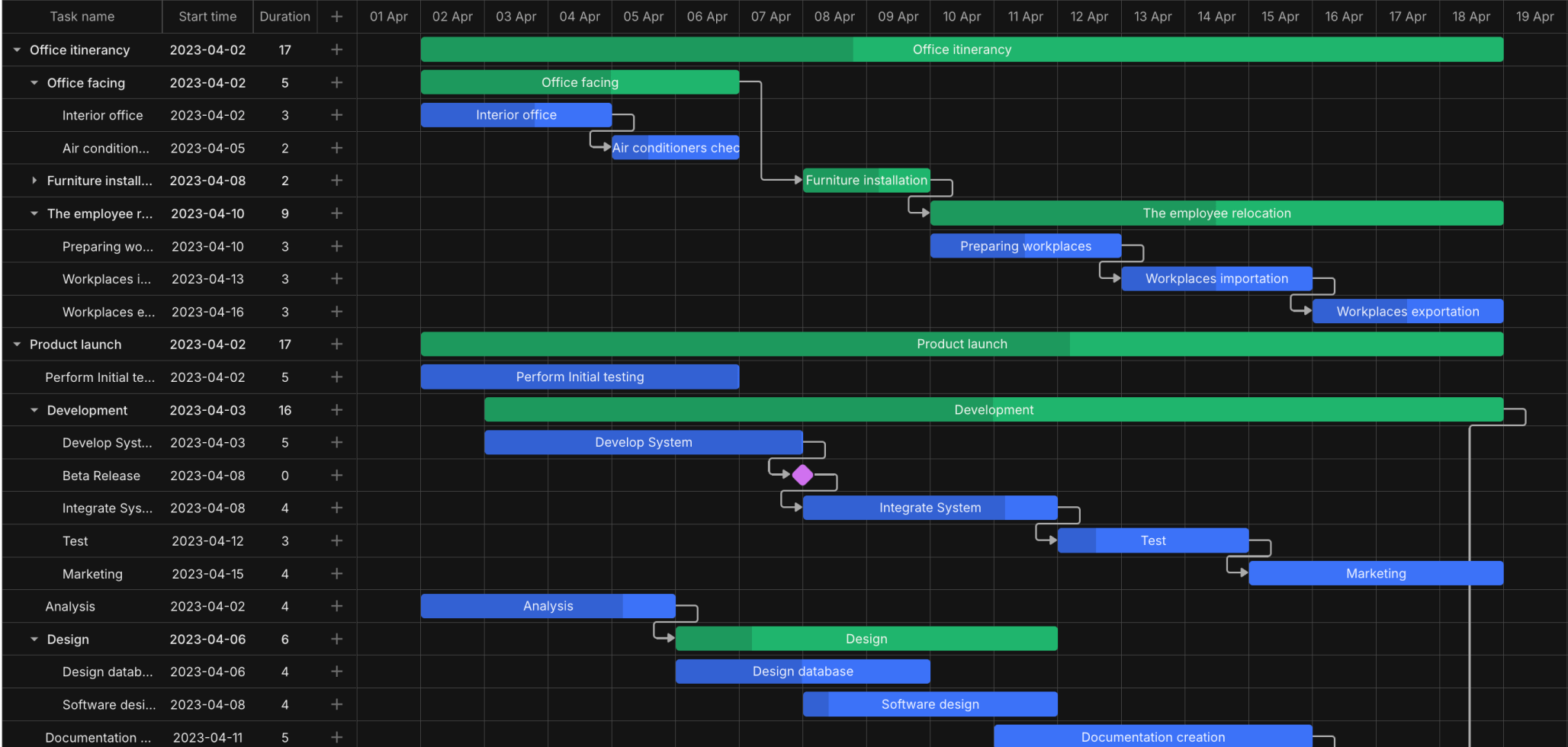Collapse the Office itinerancy task group
The image size is (1568, 747).
coord(17,50)
